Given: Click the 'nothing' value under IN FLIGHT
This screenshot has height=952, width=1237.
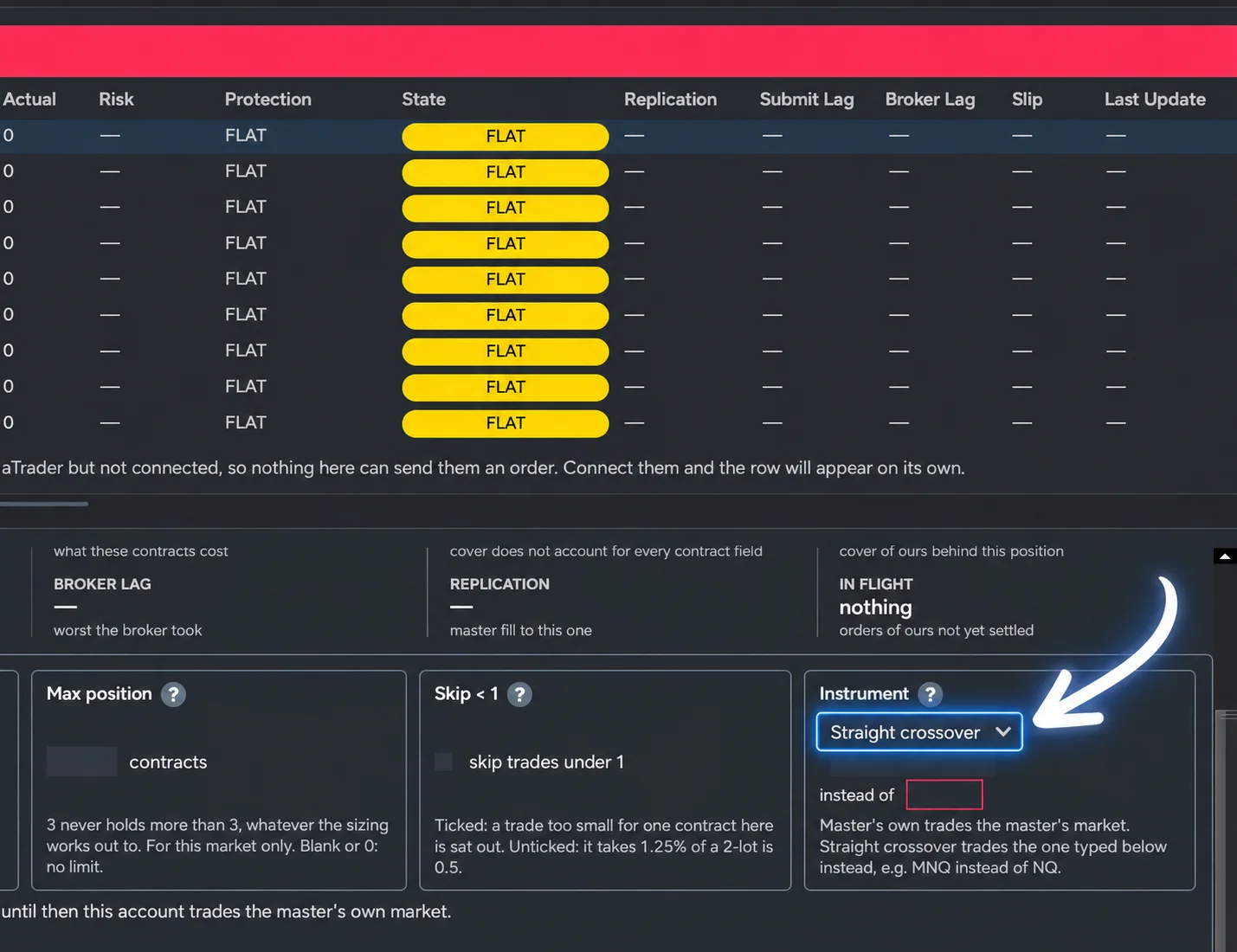Looking at the screenshot, I should [x=876, y=608].
